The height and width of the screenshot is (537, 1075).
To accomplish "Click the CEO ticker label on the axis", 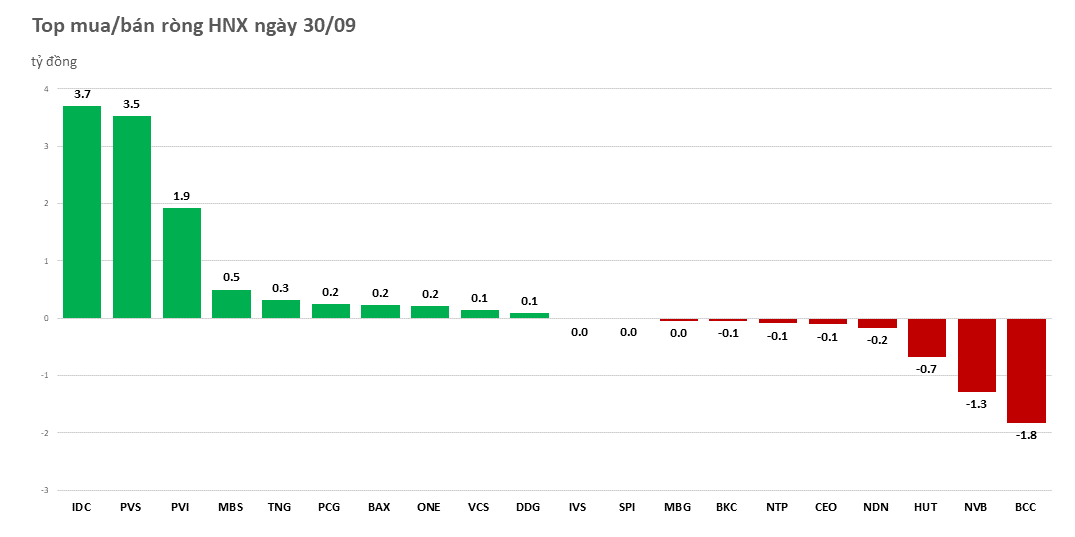I will click(x=827, y=507).
